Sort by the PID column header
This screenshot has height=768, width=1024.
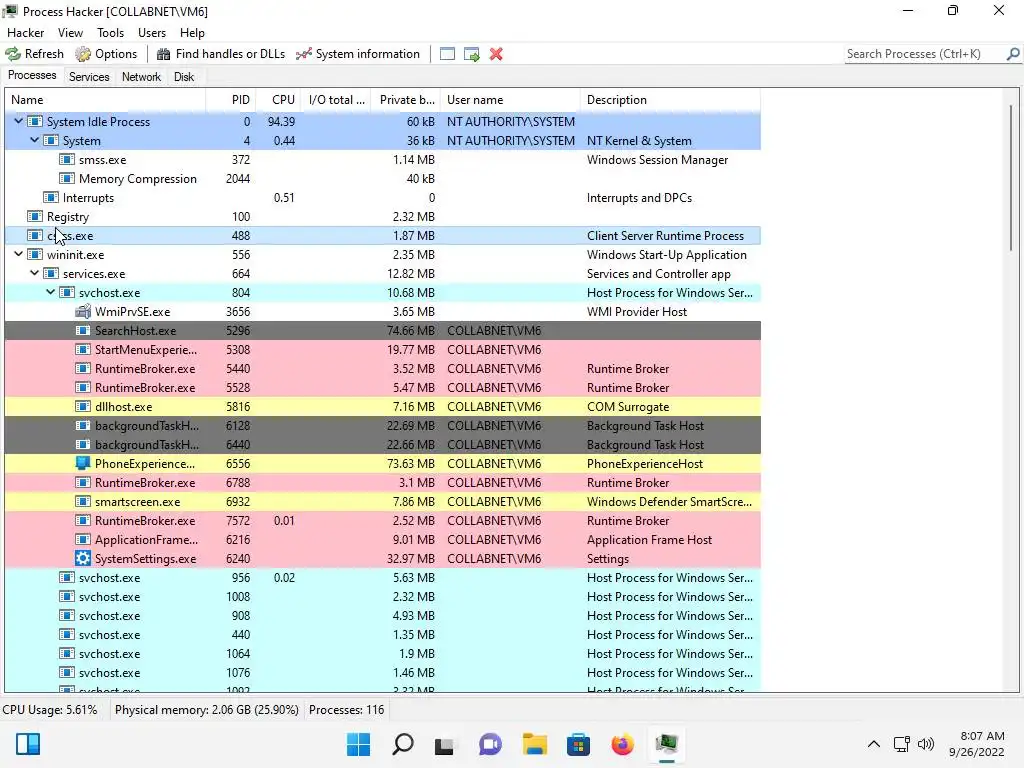[x=231, y=100]
